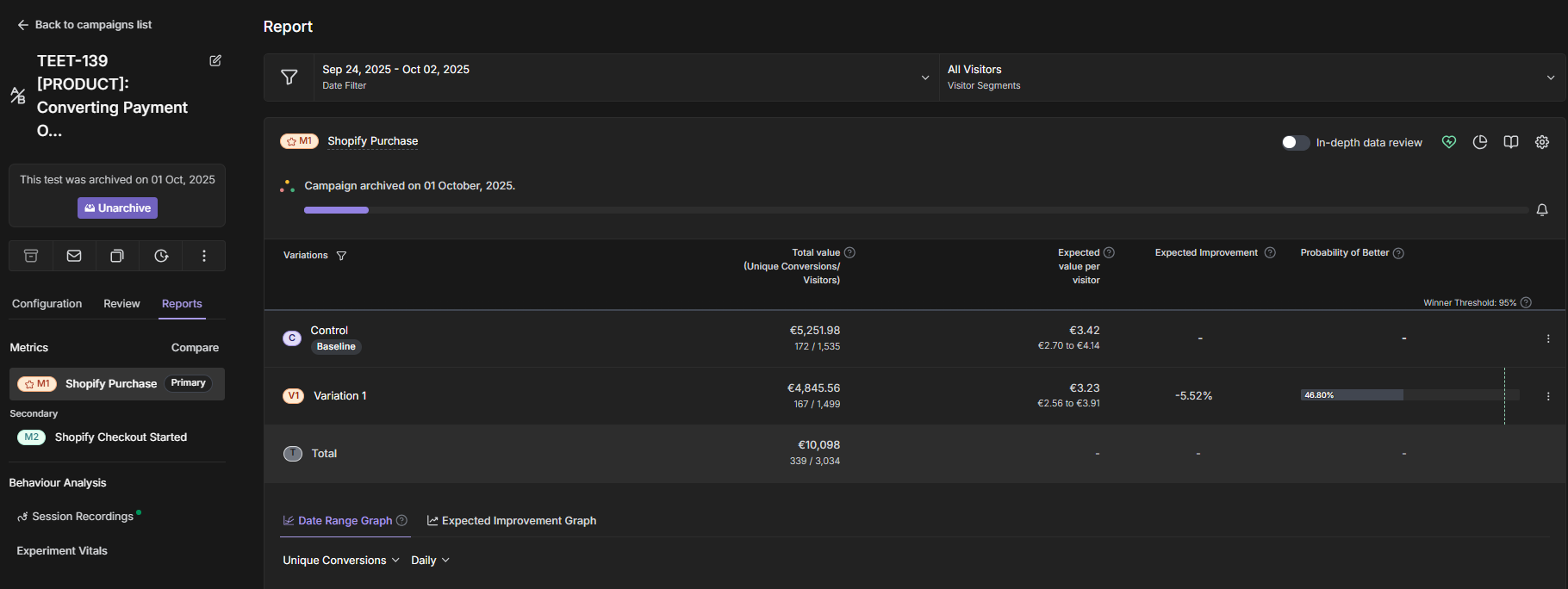Click the M1 badge in the report header

point(299,141)
